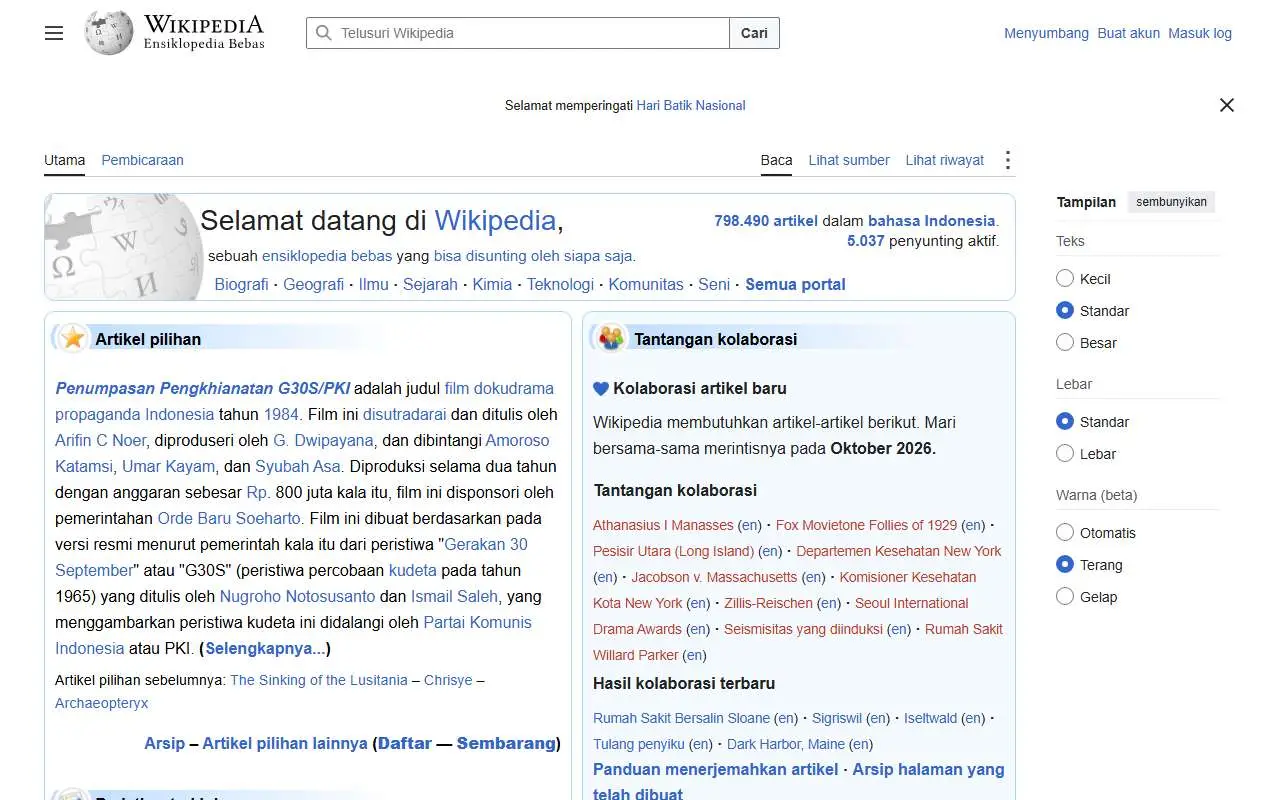Open the Dark Harbor, Maine link
This screenshot has width=1280, height=800.
(786, 744)
